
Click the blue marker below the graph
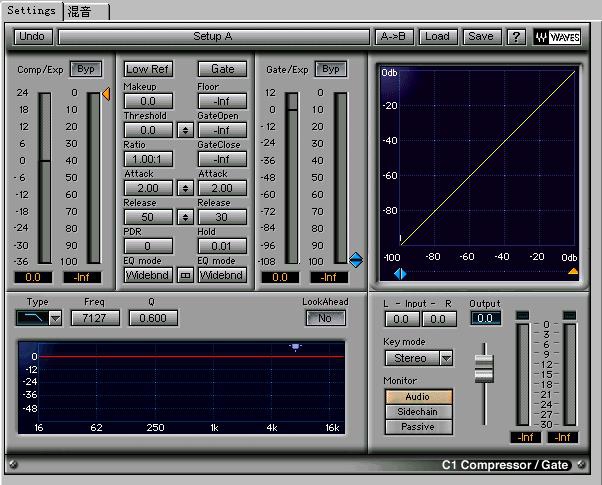(x=400, y=274)
